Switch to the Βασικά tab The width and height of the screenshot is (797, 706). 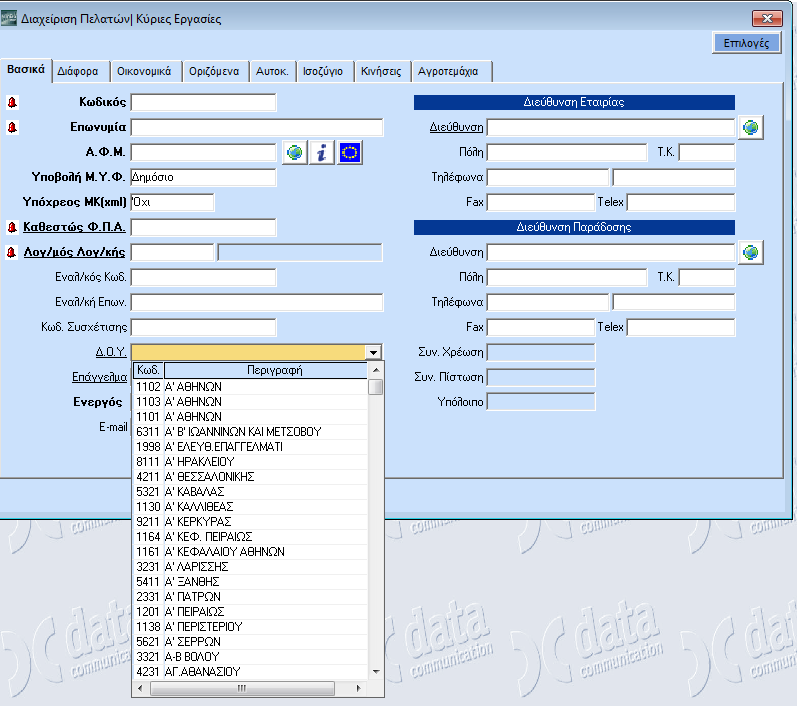pos(26,70)
